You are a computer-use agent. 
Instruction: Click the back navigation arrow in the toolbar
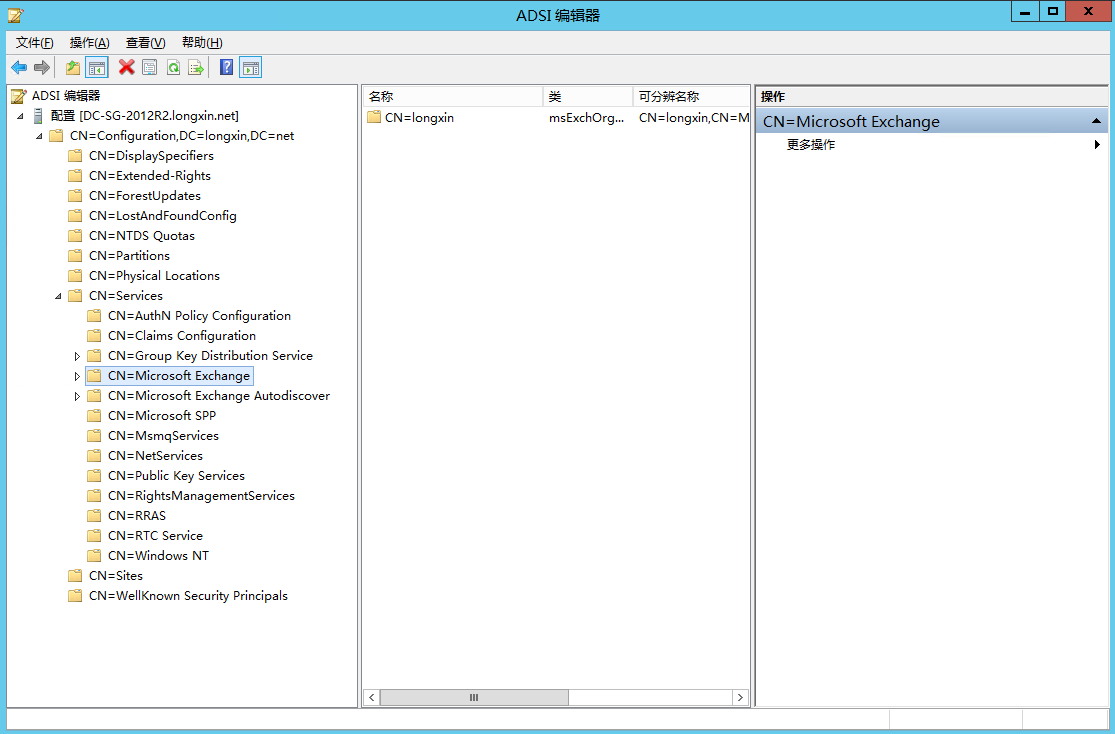(19, 67)
